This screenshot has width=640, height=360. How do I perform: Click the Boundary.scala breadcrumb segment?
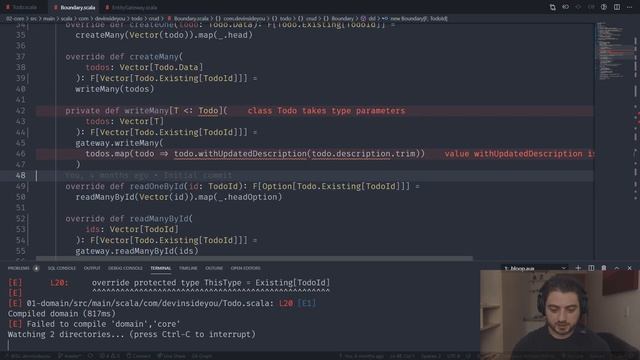coord(188,19)
